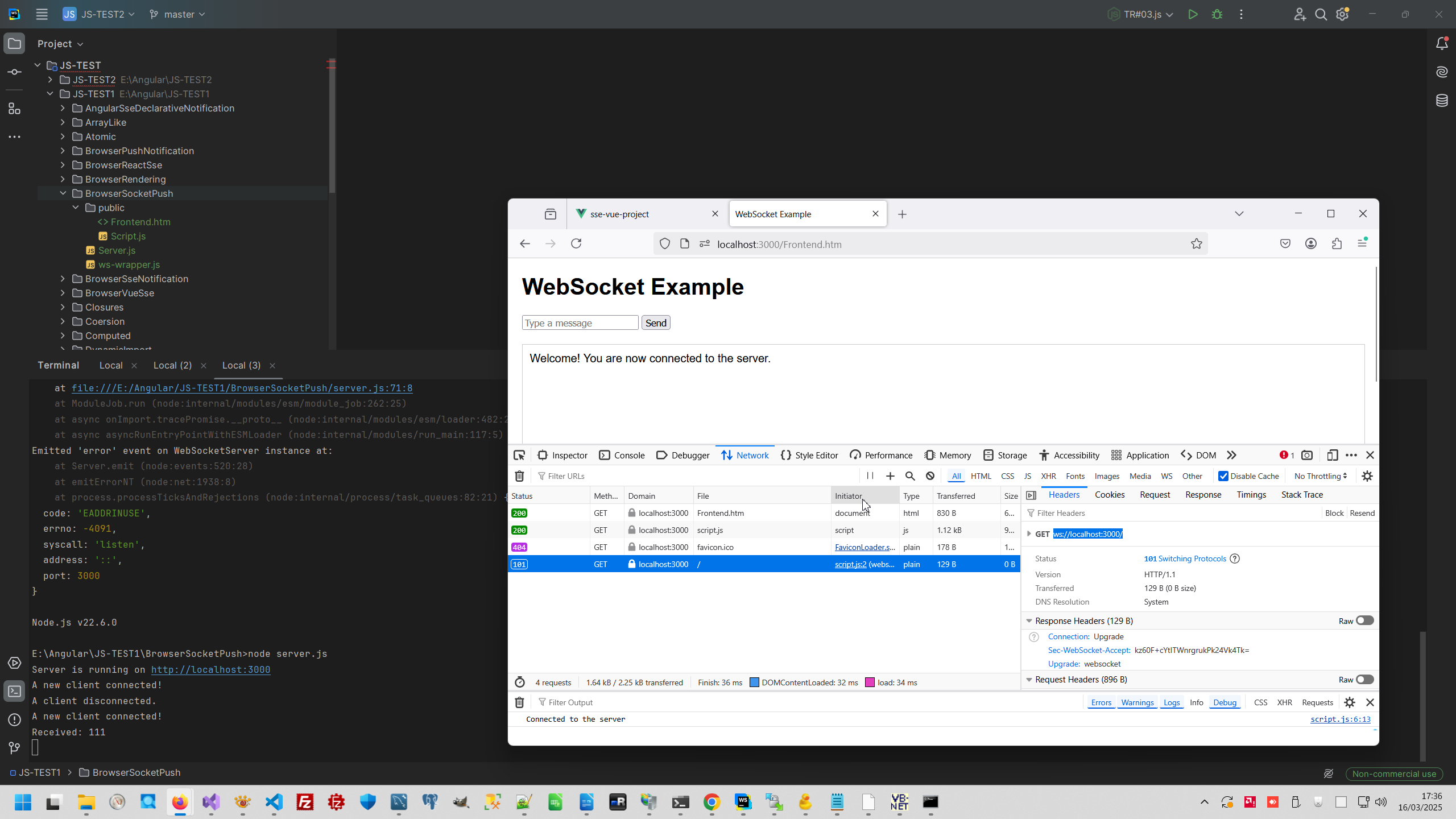This screenshot has height=819, width=1456.
Task: Open the Network settings gear icon
Action: tap(1367, 476)
